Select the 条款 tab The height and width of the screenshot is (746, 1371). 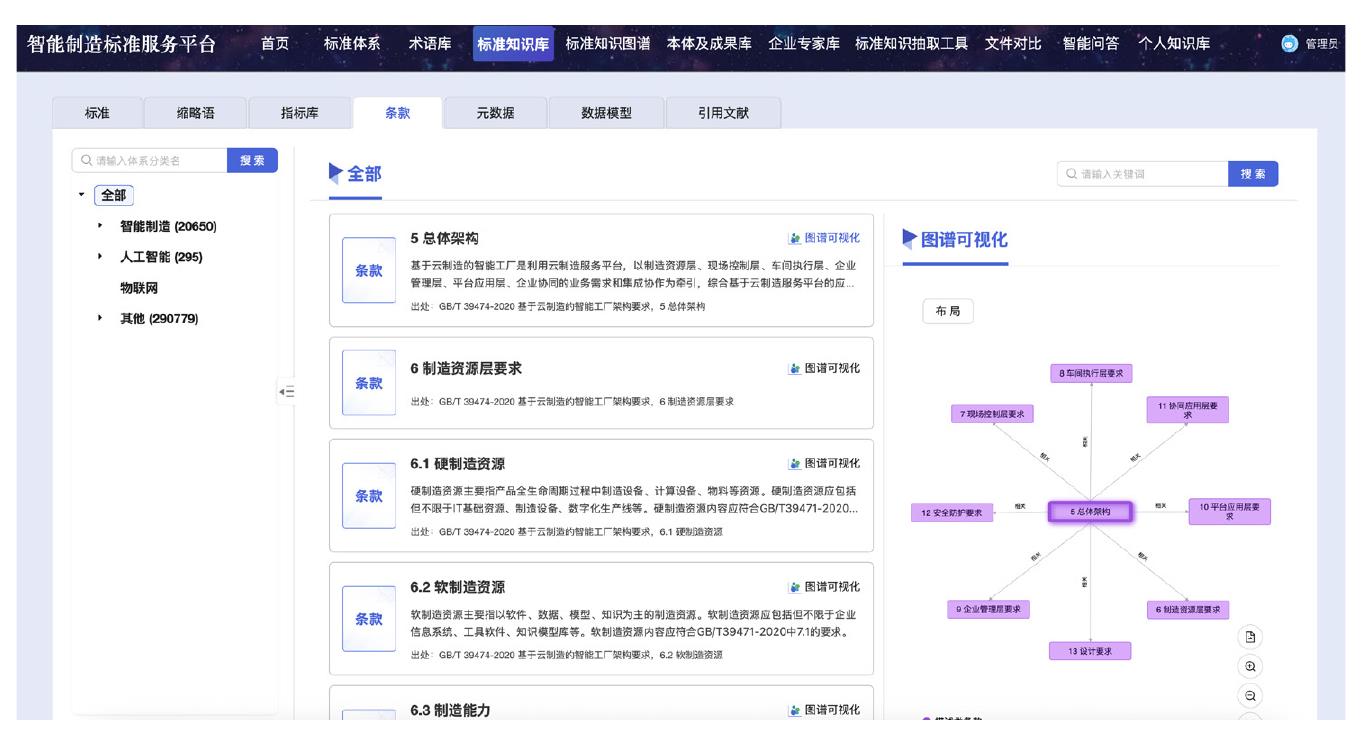click(x=398, y=113)
